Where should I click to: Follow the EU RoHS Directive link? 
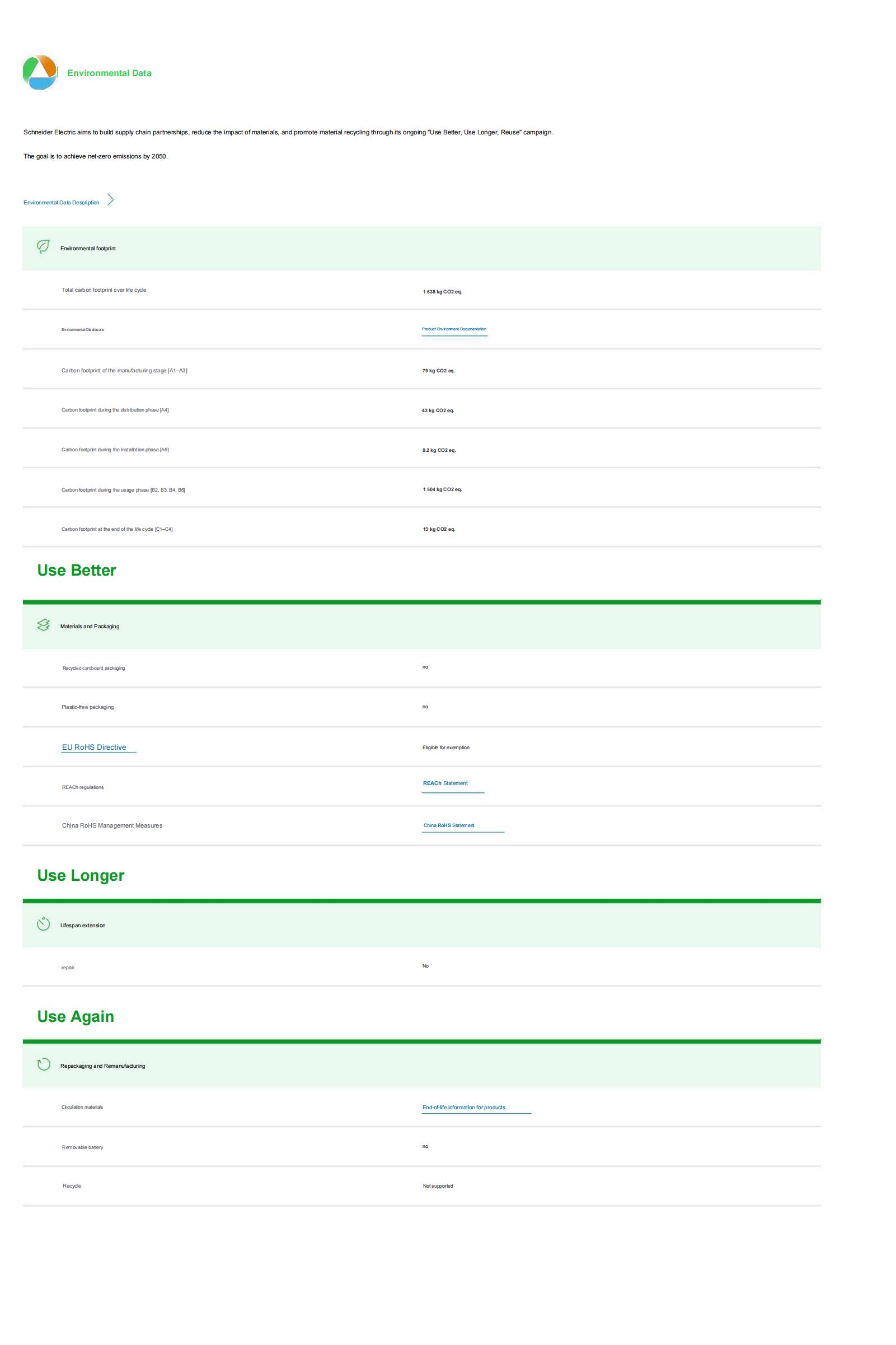94,747
